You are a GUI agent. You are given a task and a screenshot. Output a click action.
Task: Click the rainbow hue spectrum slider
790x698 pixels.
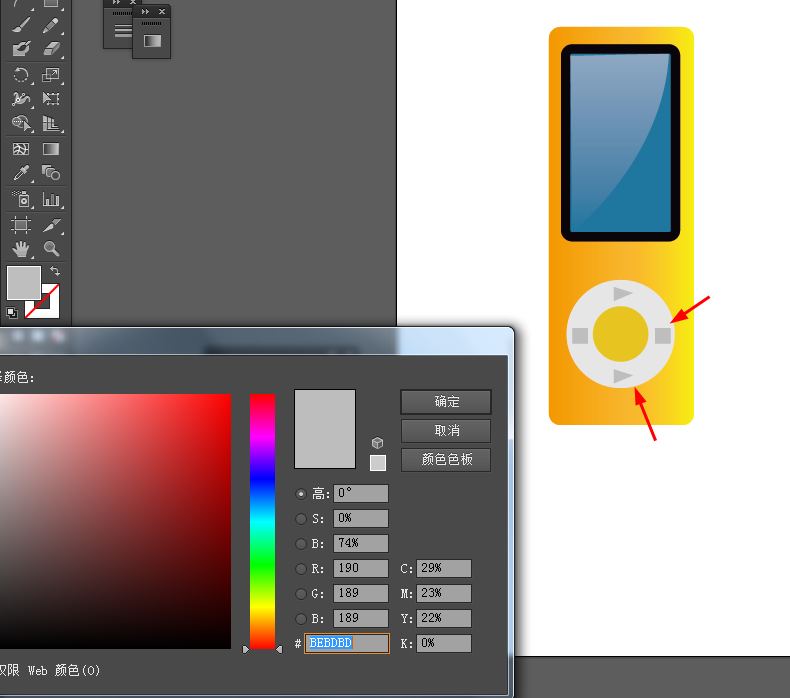tap(262, 521)
